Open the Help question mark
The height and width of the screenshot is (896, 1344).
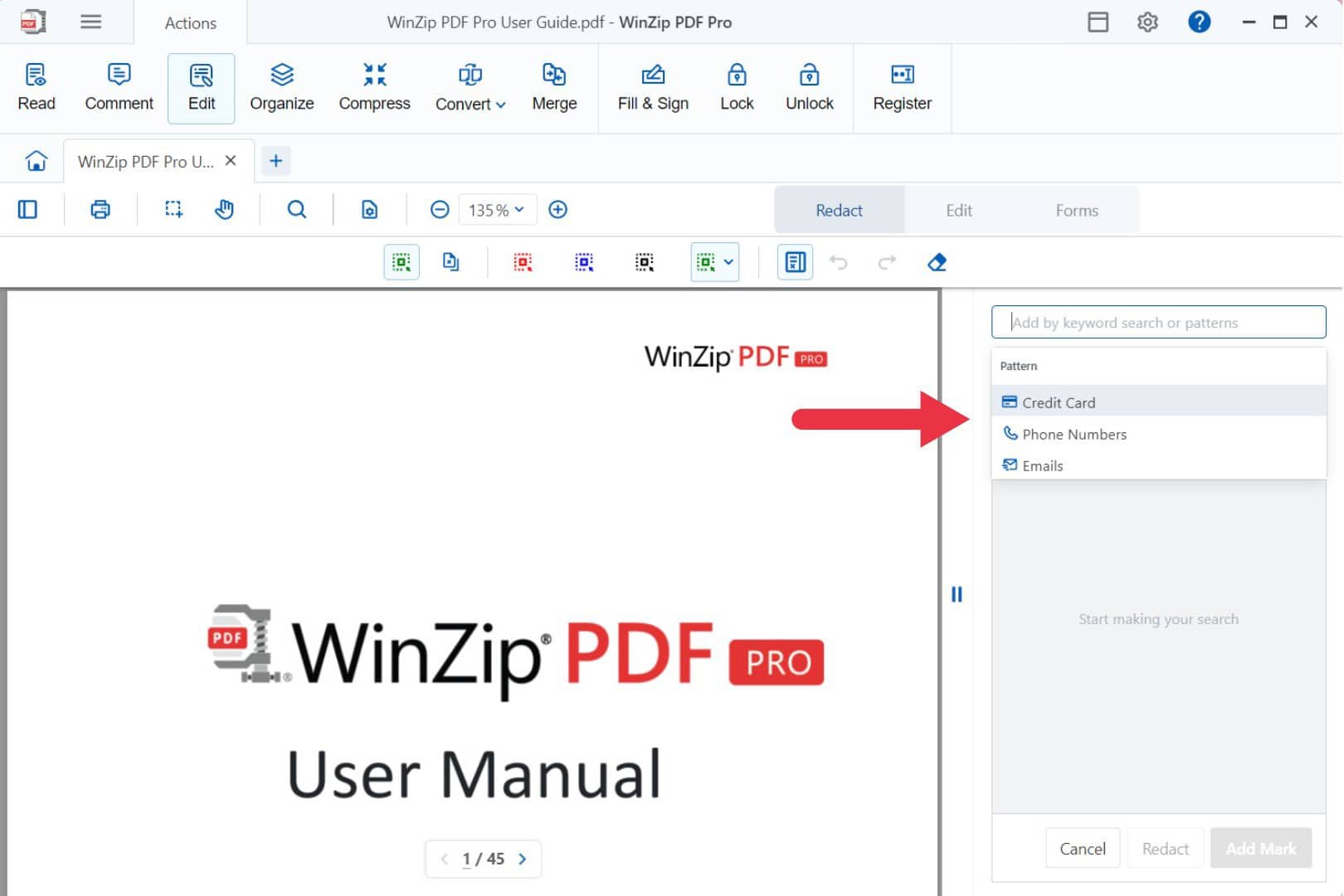[x=1199, y=22]
